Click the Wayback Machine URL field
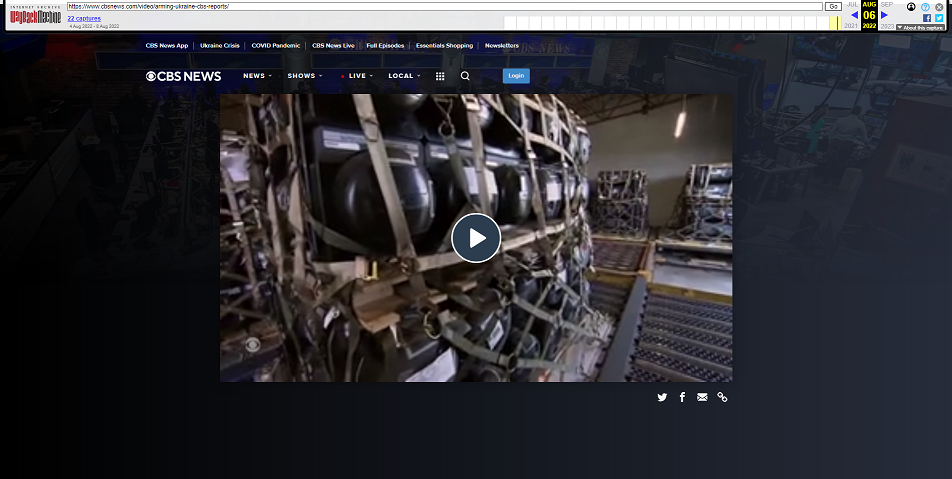This screenshot has width=952, height=479. tap(444, 6)
